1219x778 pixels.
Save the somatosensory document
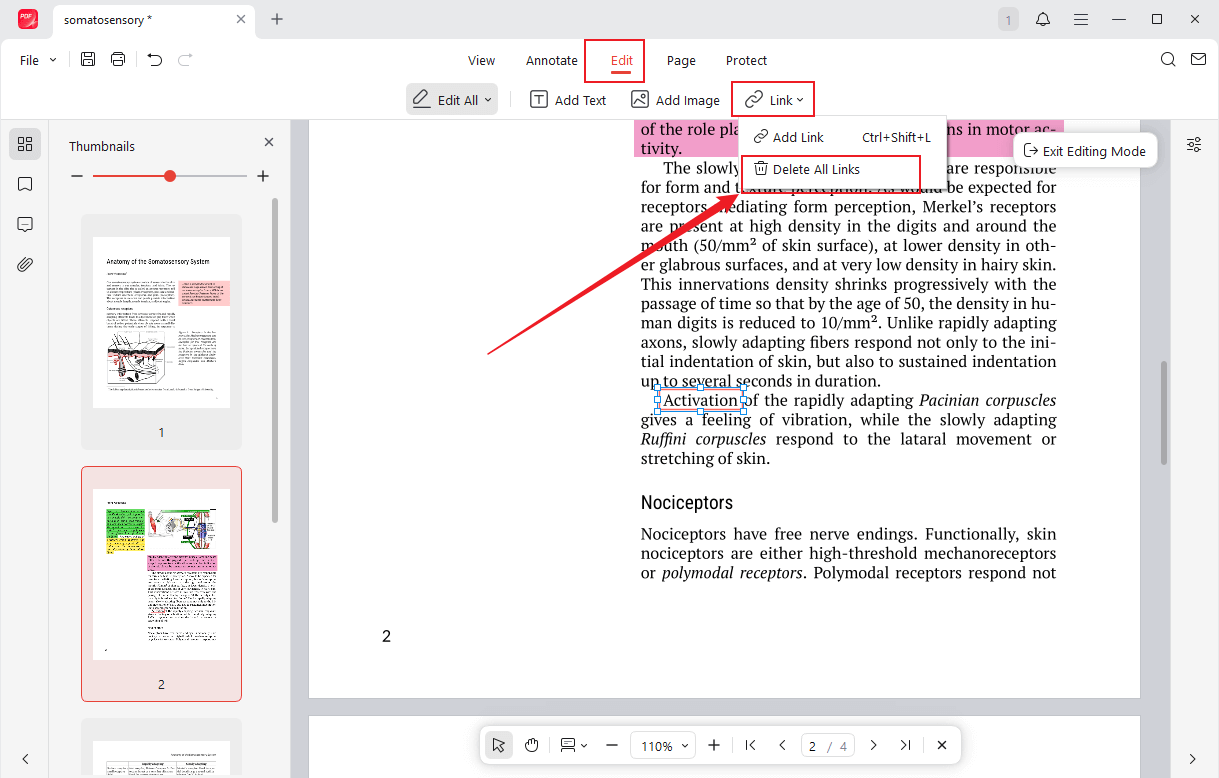coord(88,59)
